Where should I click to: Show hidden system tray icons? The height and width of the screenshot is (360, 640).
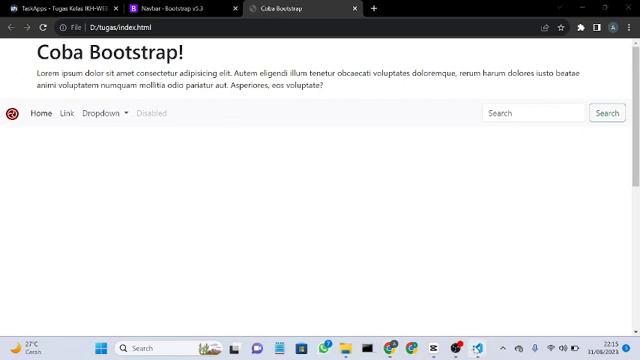[503, 349]
